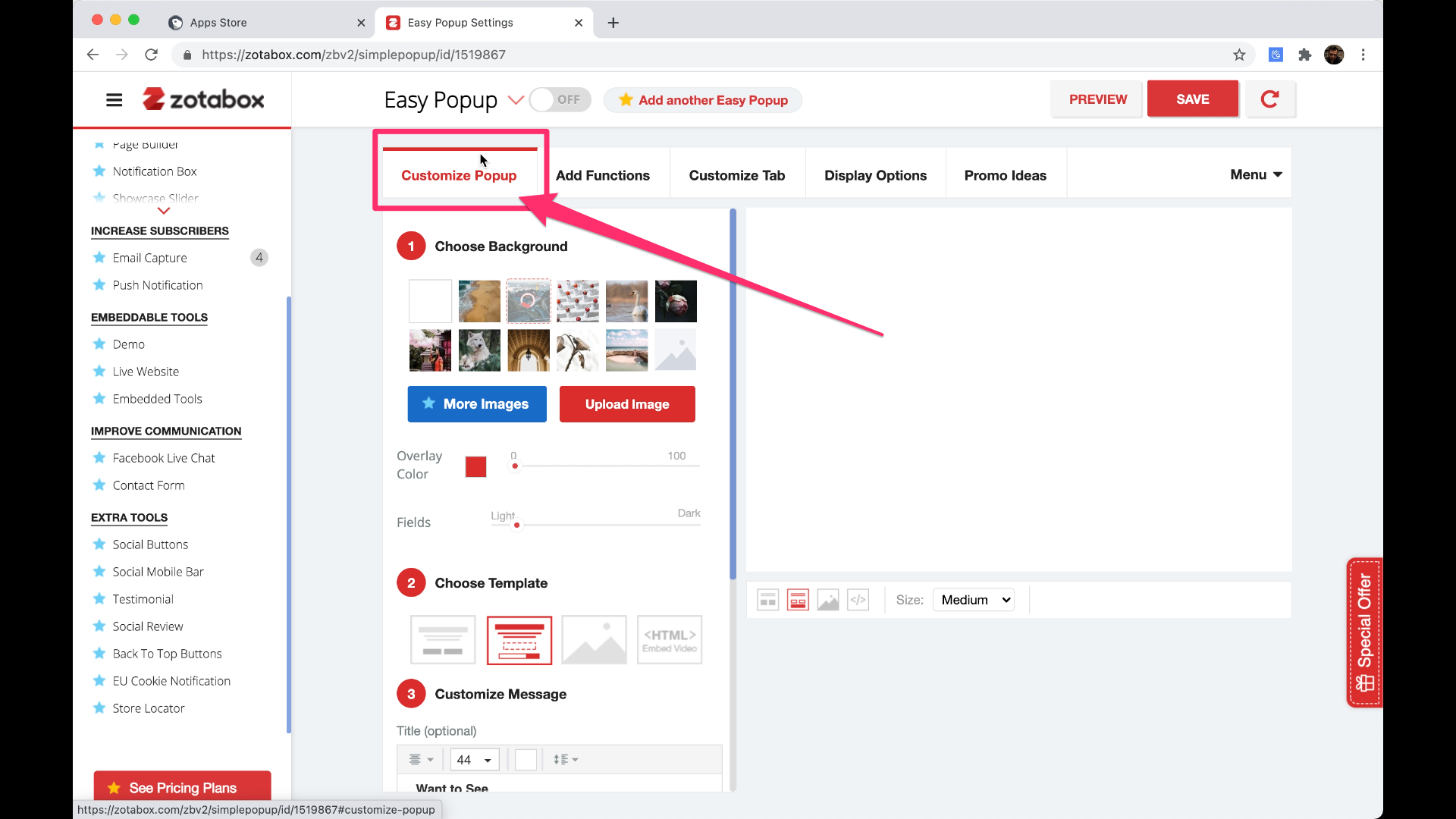This screenshot has width=1456, height=819.
Task: Click See Pricing Plans button
Action: tap(182, 787)
